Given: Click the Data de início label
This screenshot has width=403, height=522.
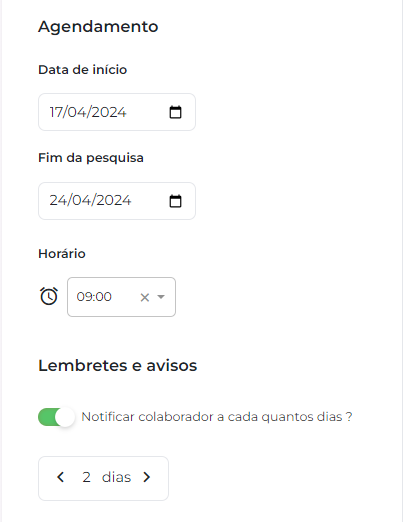Looking at the screenshot, I should tap(82, 70).
